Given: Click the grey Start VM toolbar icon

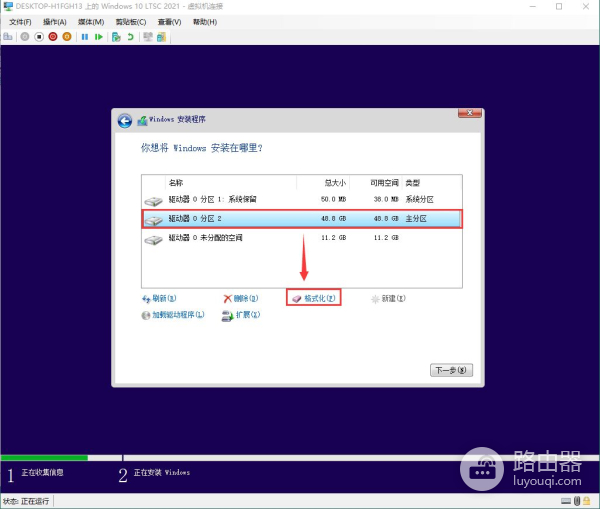Looking at the screenshot, I should click(25, 37).
